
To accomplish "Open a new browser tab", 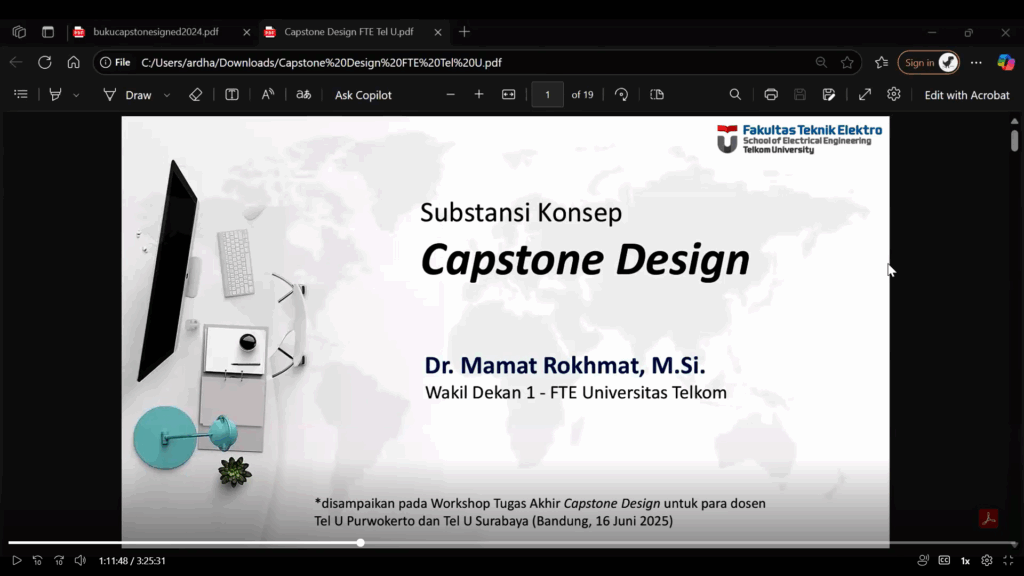I will point(464,32).
